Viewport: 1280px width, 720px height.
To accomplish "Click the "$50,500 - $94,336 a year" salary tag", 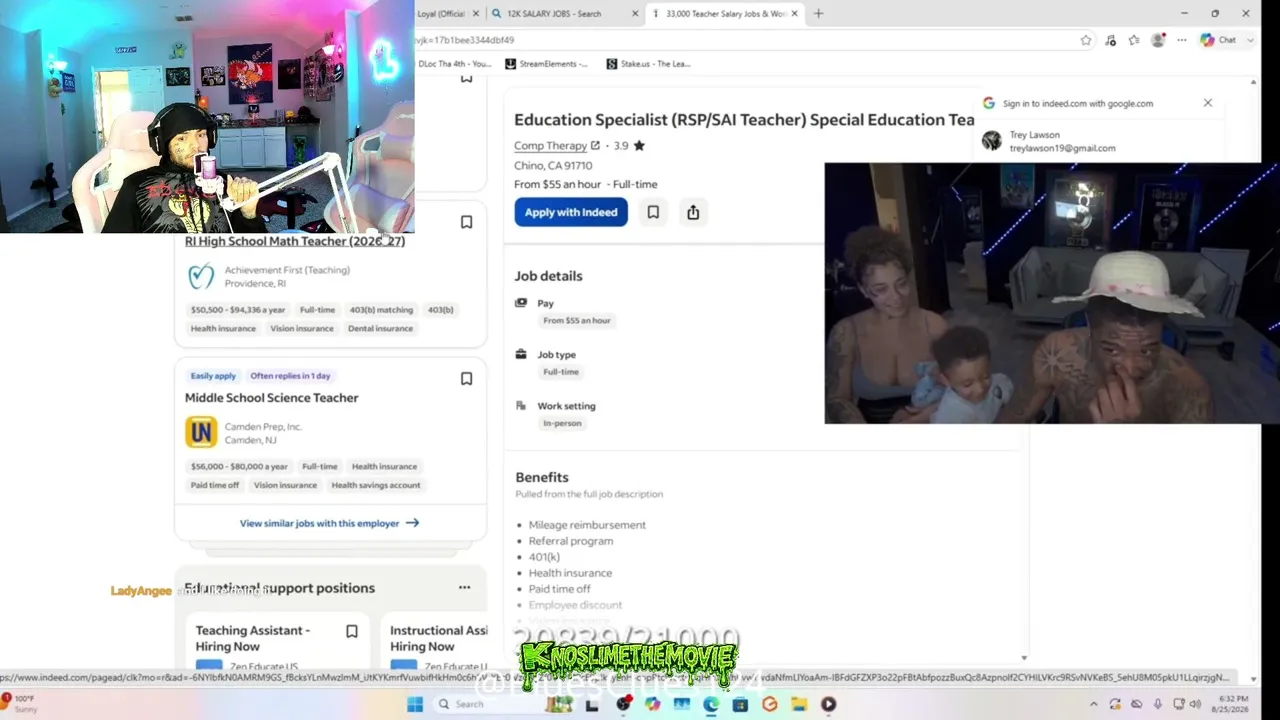I will click(238, 310).
